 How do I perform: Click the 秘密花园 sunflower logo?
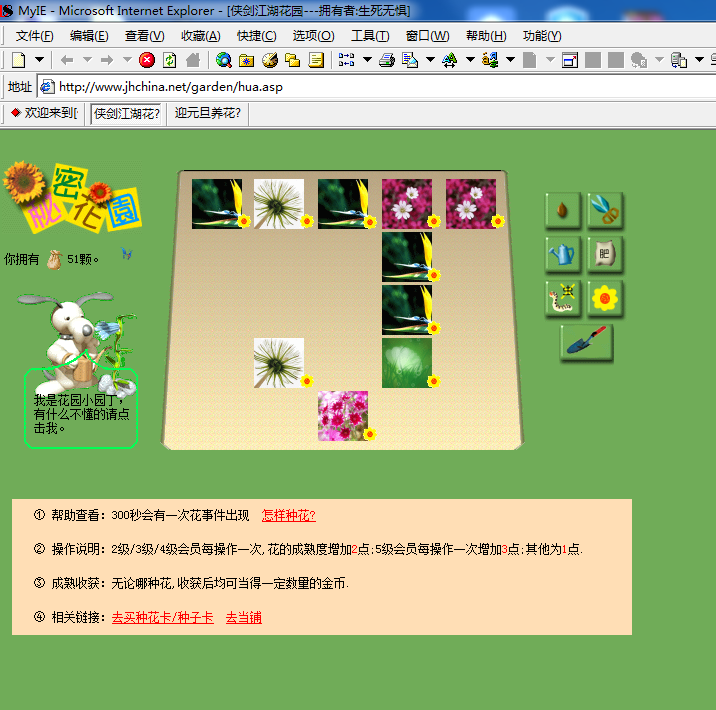(x=72, y=197)
